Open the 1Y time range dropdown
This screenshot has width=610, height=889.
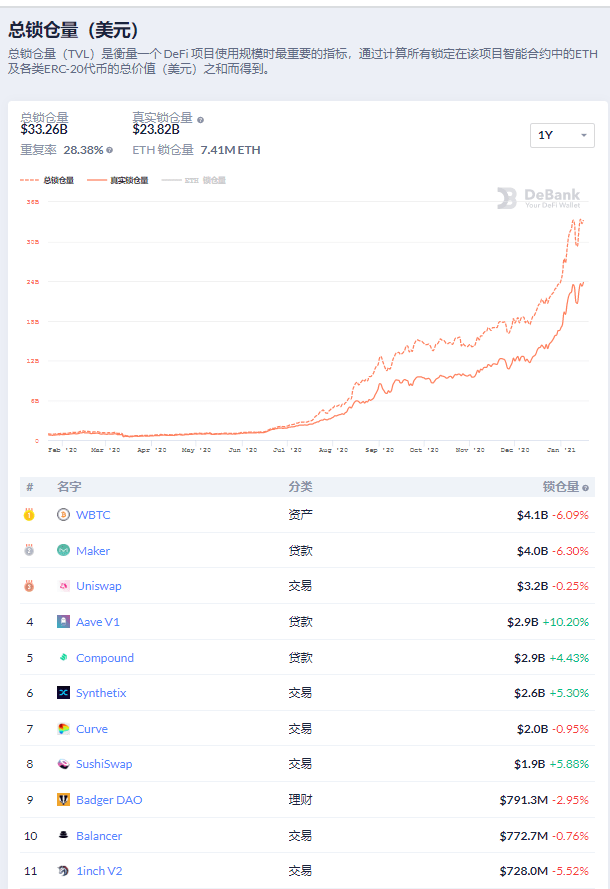pyautogui.click(x=562, y=136)
